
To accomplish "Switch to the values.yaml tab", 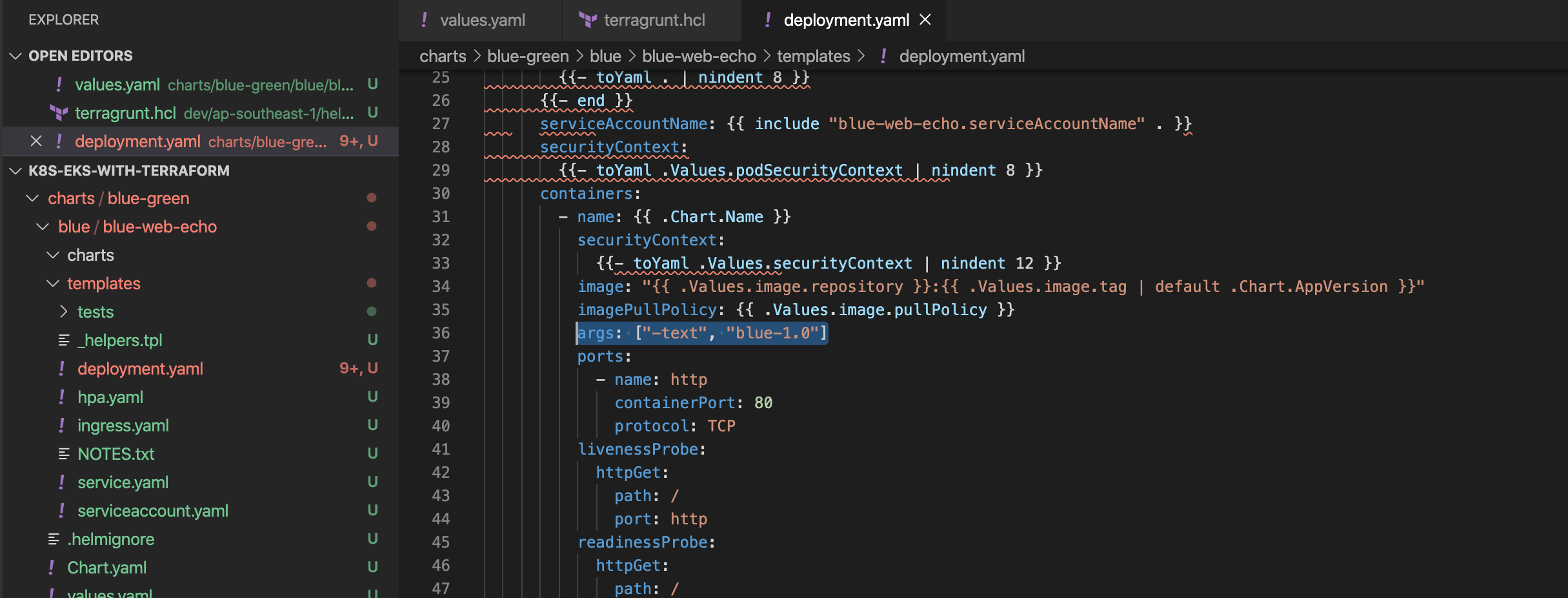I will click(x=482, y=20).
